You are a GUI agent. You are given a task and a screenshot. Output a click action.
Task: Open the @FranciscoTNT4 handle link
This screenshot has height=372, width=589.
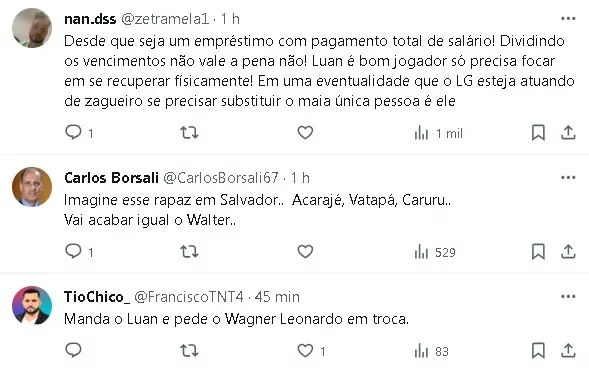189,297
